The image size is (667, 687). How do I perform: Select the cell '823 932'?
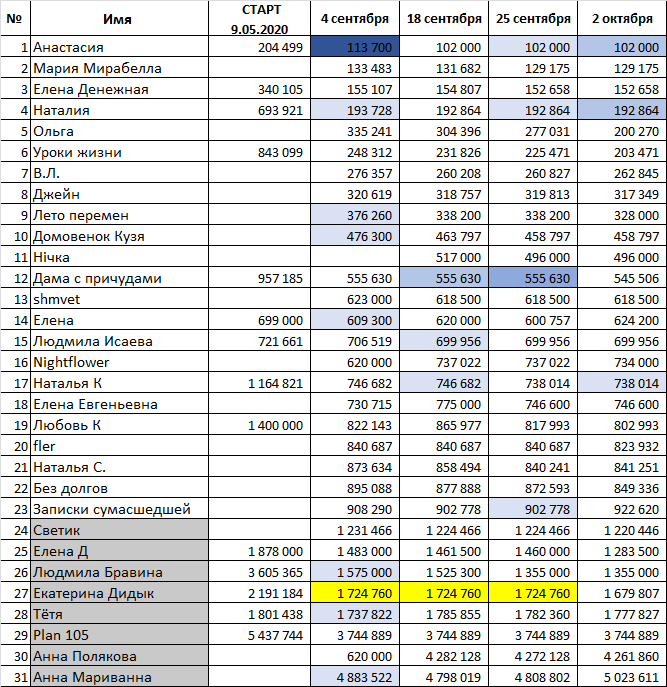pos(622,446)
